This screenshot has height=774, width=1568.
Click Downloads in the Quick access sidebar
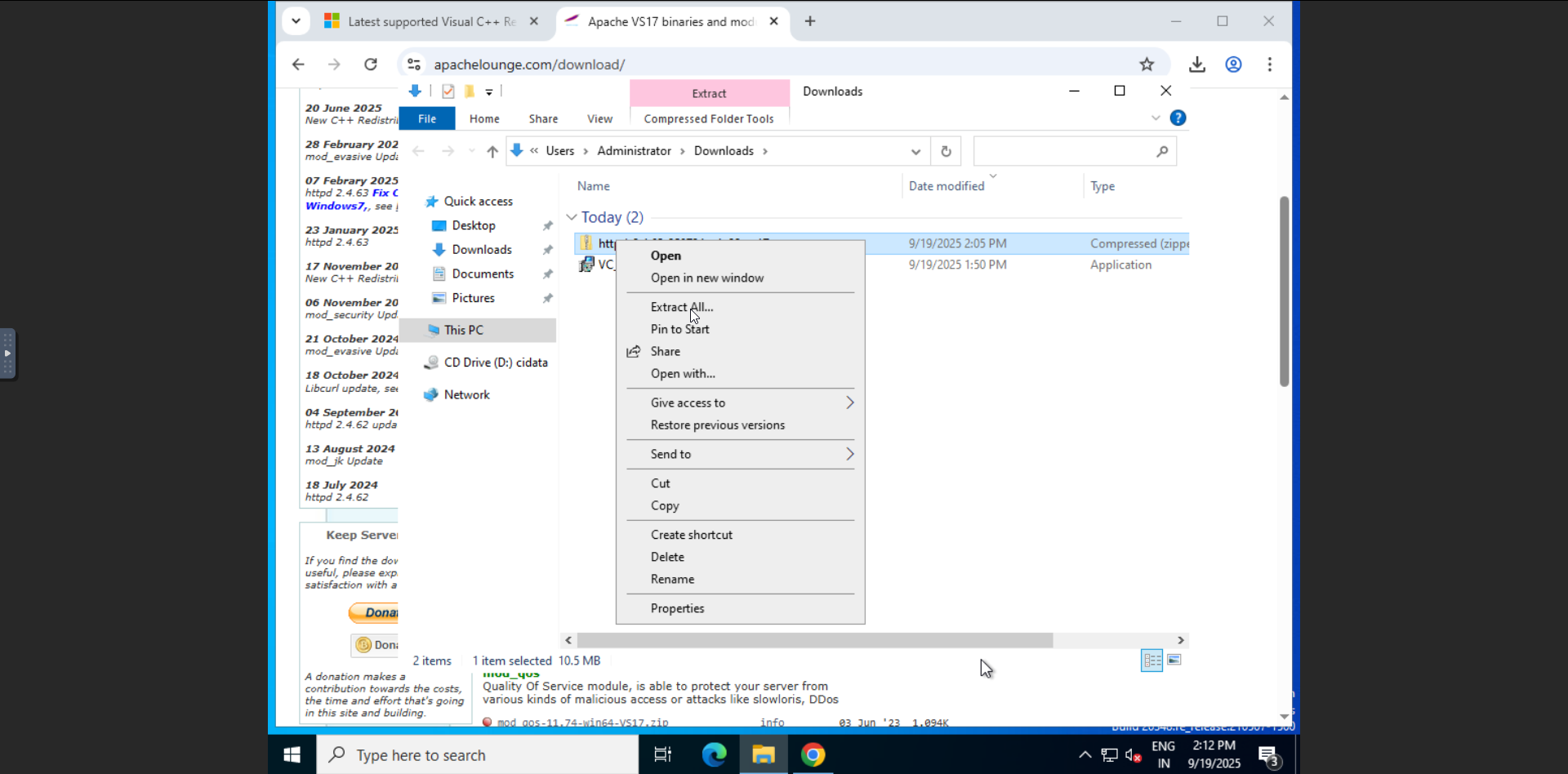482,250
